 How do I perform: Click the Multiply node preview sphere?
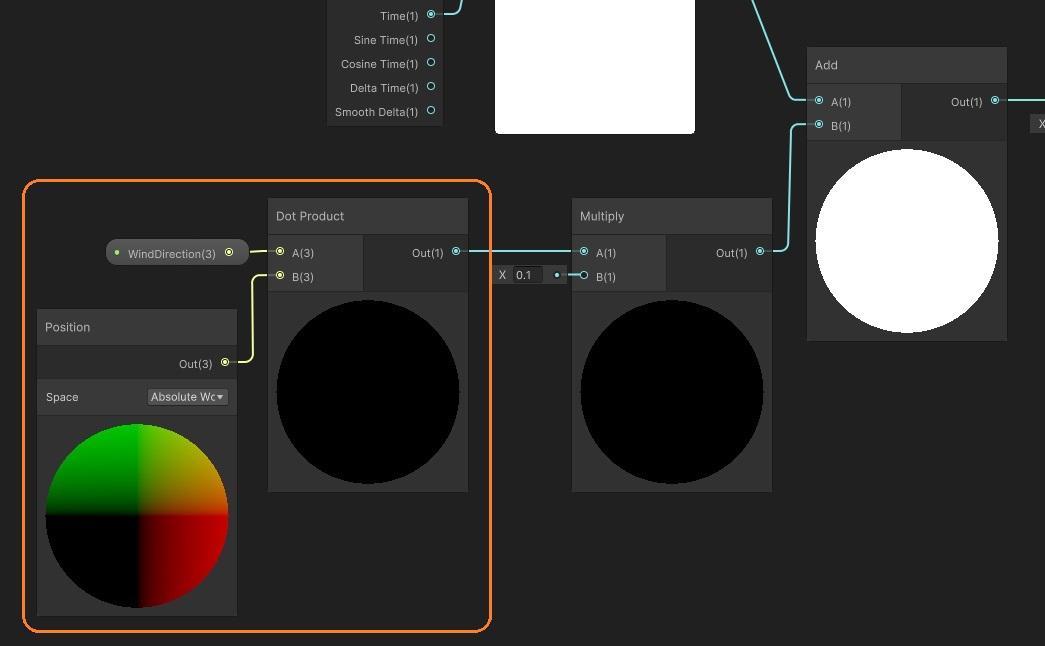[x=672, y=392]
